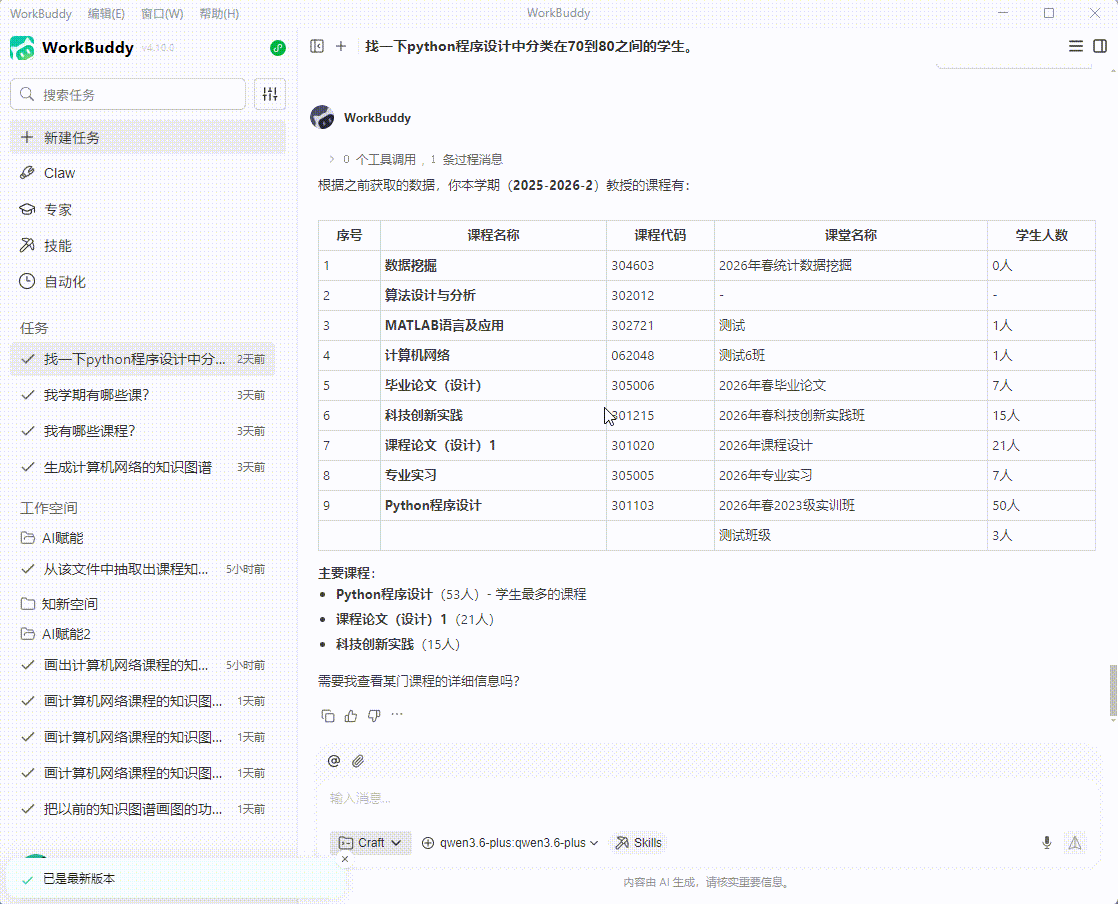Viewport: 1118px width, 904px height.
Task: Click the @ mention icon above the input
Action: click(333, 761)
